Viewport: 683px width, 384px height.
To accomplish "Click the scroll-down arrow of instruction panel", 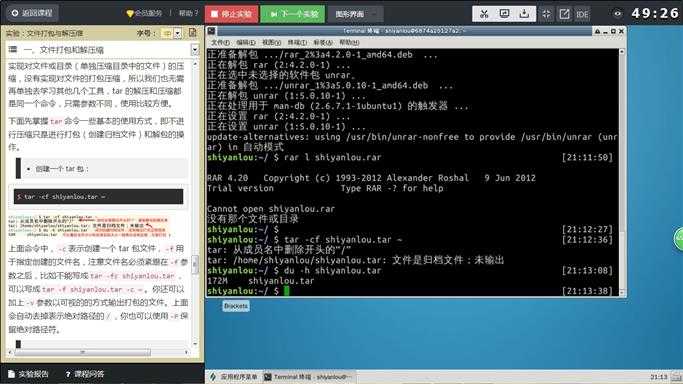I will [x=195, y=344].
